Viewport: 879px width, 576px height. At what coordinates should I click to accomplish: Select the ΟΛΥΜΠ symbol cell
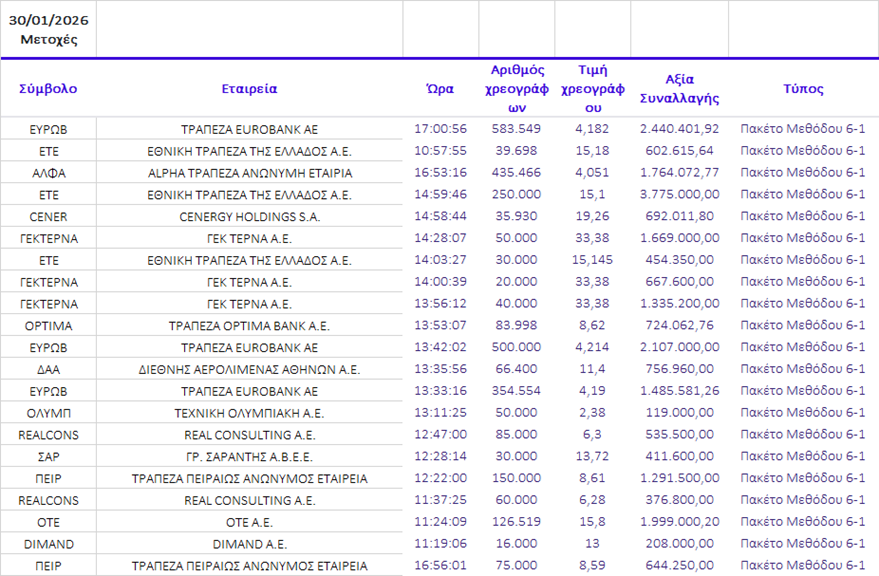click(48, 413)
